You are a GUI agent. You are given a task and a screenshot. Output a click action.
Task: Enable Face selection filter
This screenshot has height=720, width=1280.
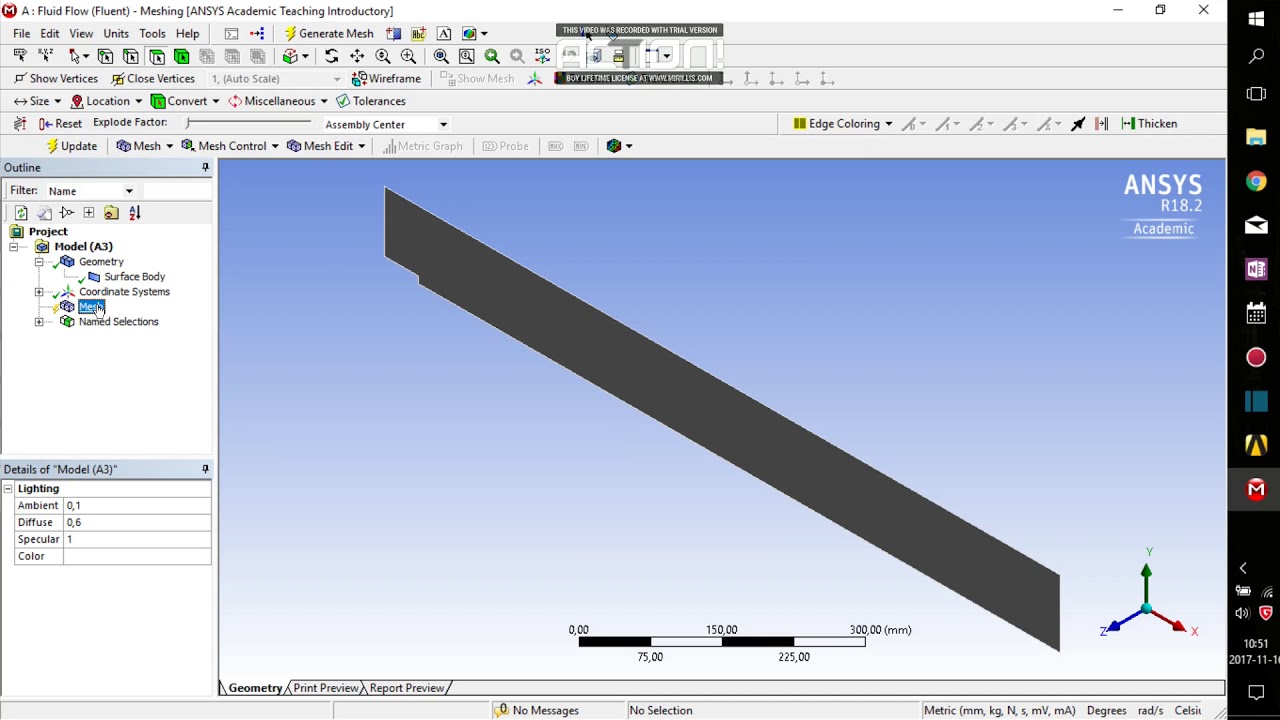point(157,56)
